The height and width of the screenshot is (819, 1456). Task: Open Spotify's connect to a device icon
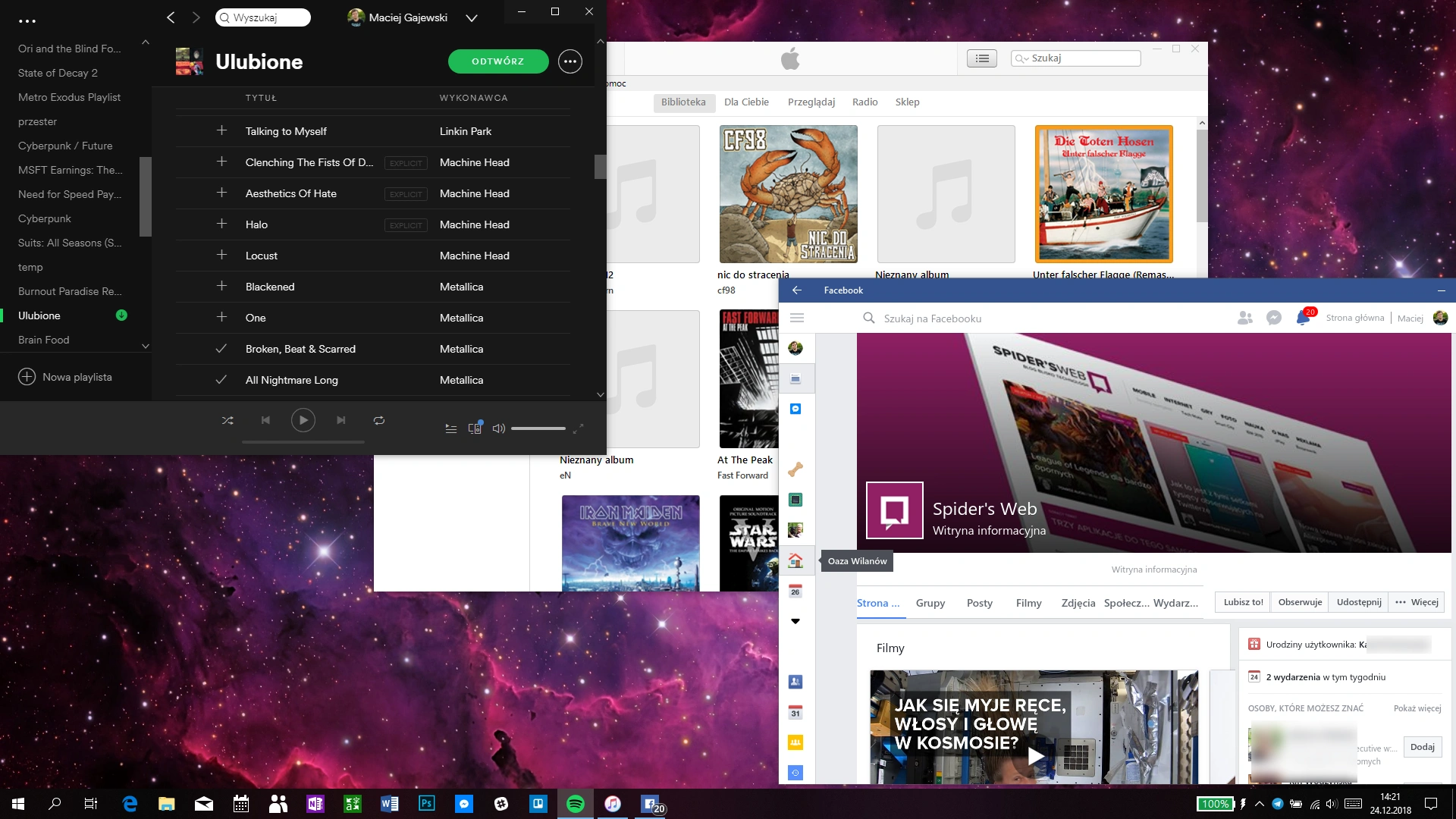[x=475, y=428]
